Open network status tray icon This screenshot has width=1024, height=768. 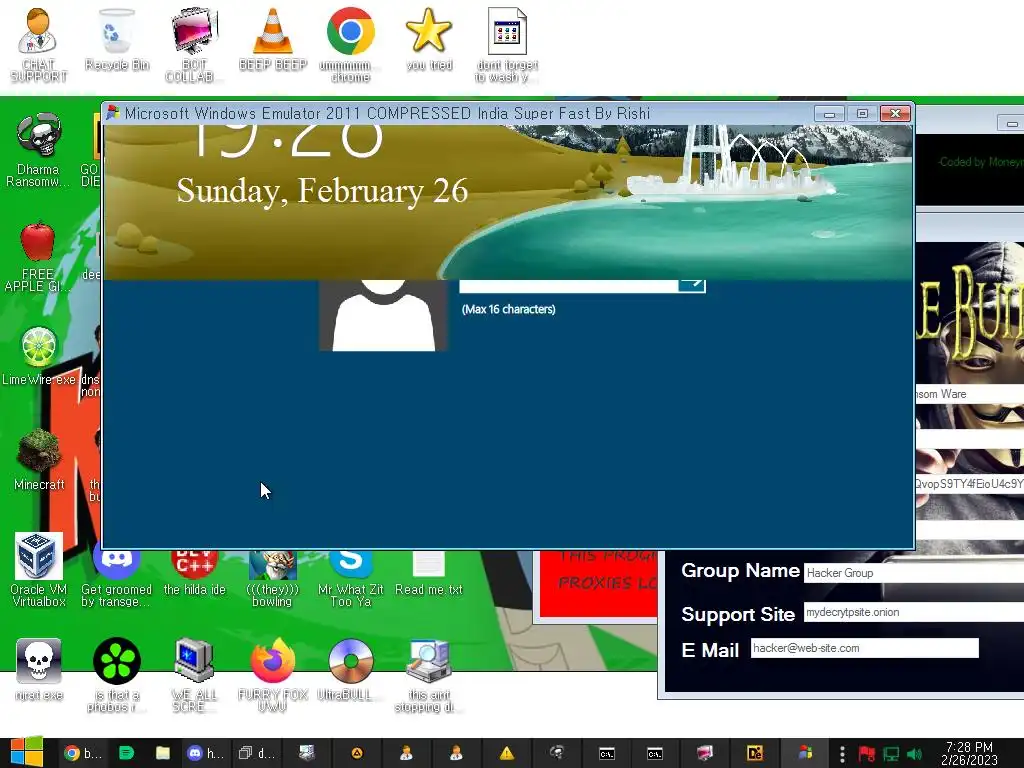(891, 754)
